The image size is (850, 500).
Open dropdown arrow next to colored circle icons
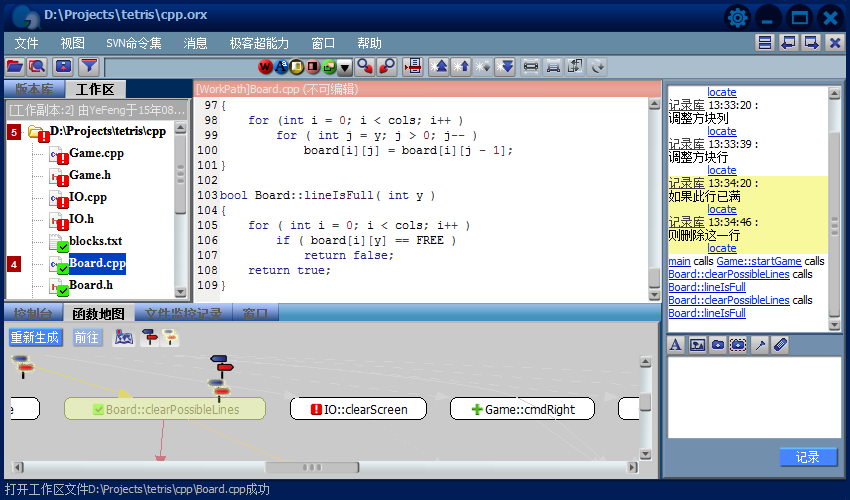[x=345, y=68]
